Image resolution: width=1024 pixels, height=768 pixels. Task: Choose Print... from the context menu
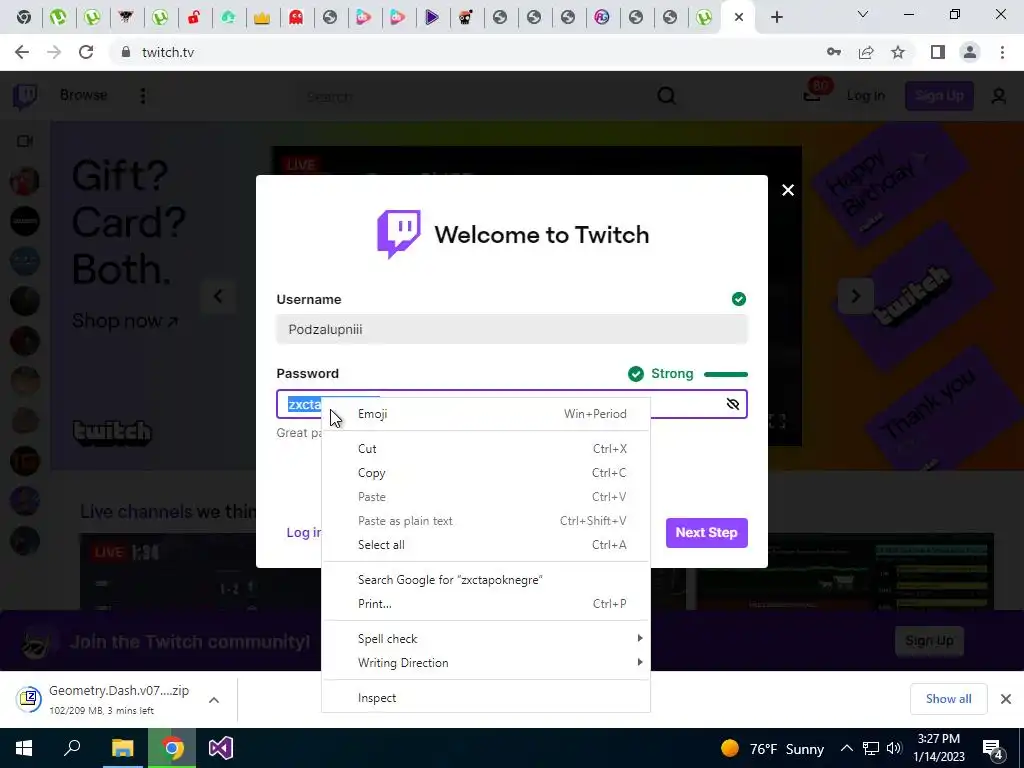point(486,603)
